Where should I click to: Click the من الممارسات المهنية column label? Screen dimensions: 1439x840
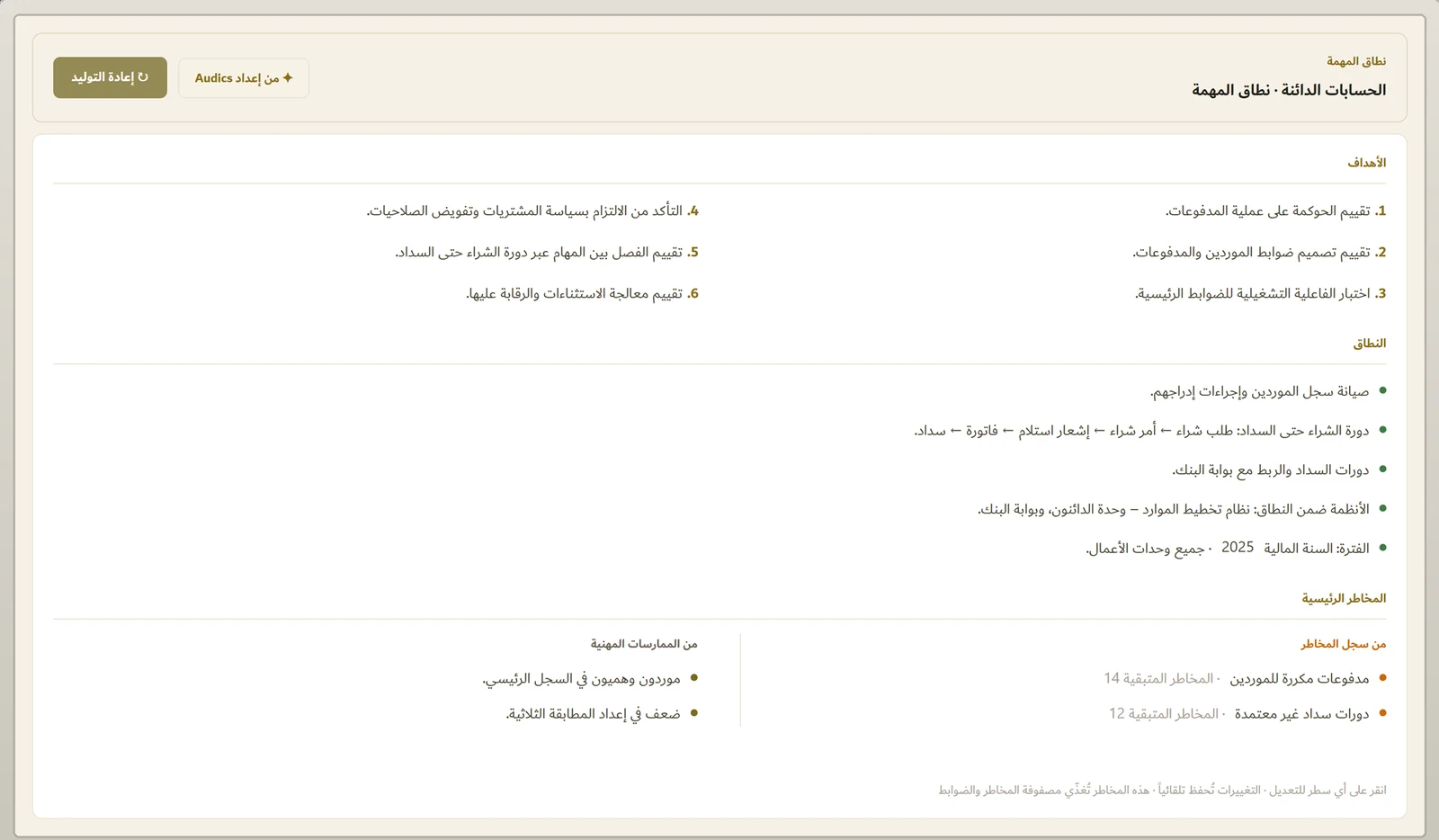tap(644, 644)
